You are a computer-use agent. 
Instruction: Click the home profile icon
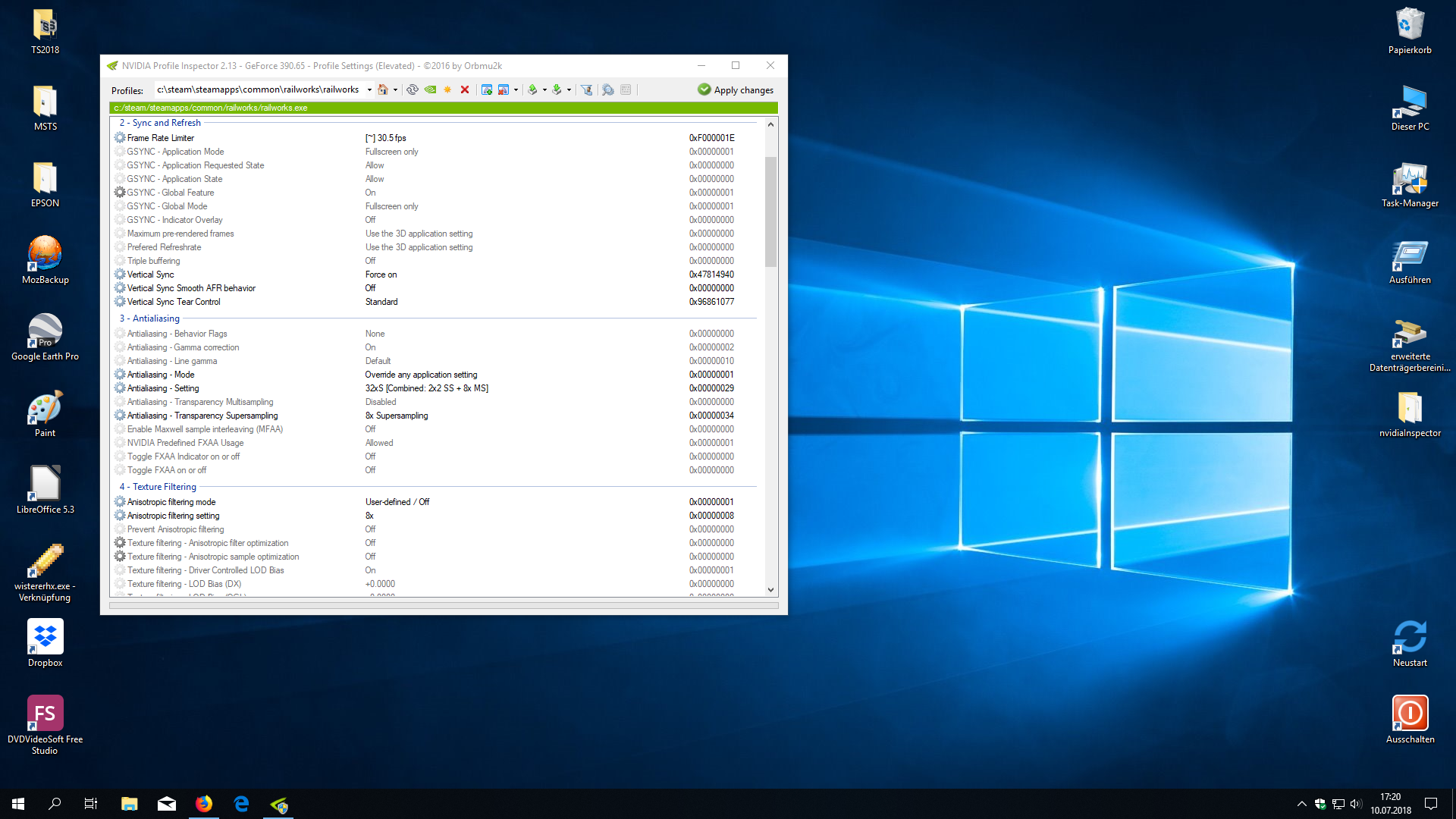(x=383, y=89)
